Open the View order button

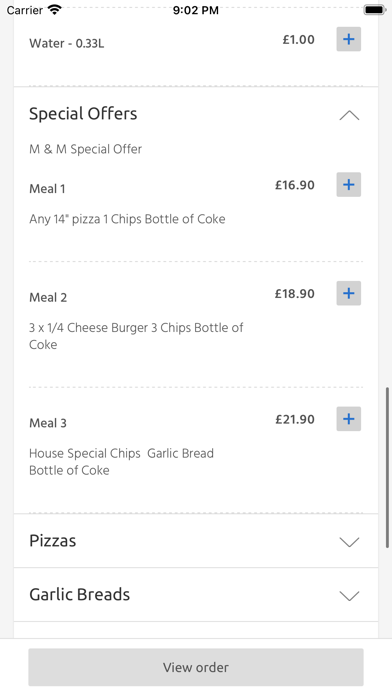pos(196,667)
